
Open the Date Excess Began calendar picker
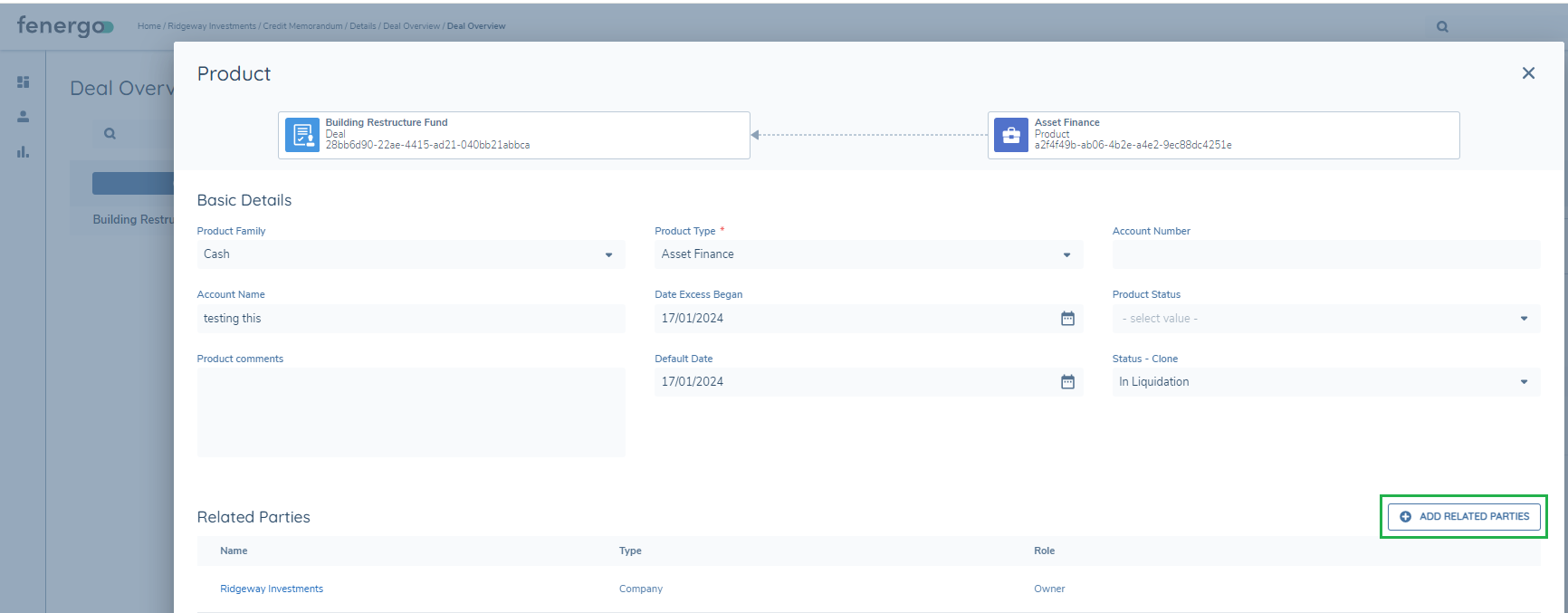coord(1067,318)
